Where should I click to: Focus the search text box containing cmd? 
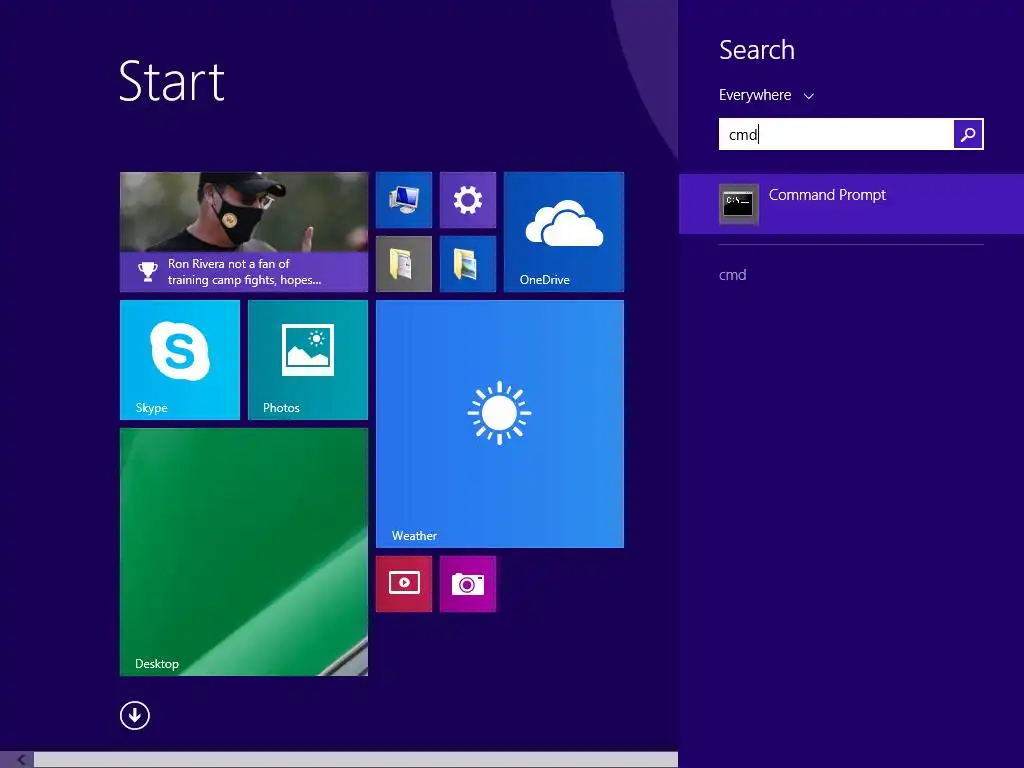[x=836, y=135]
